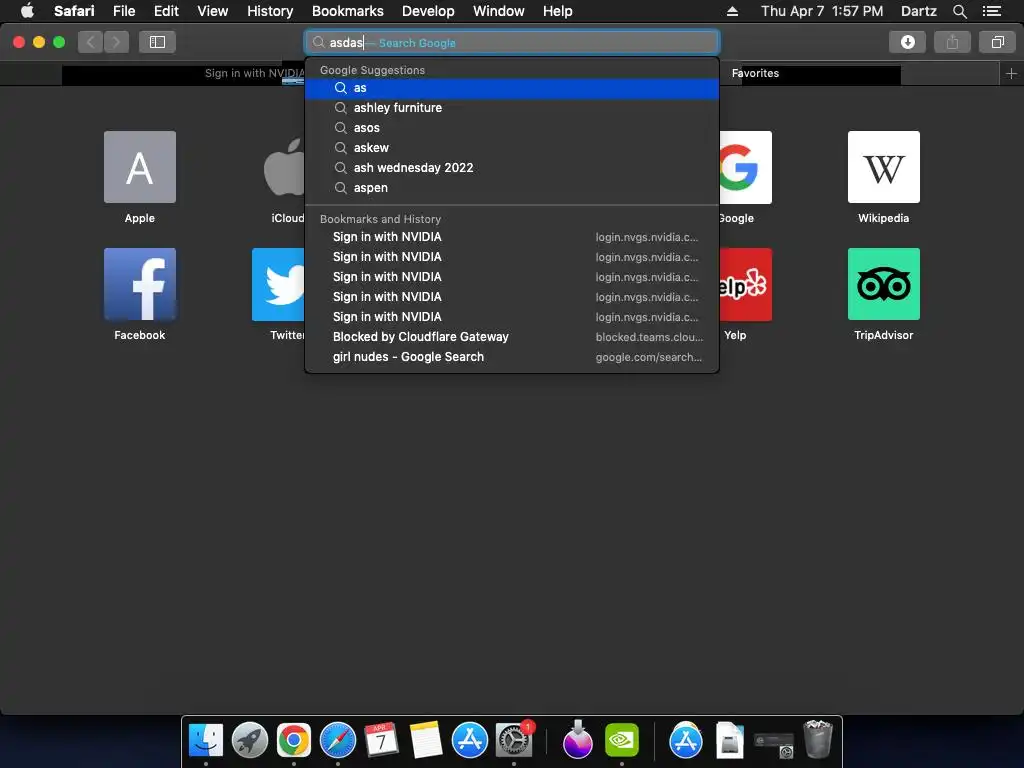Open the Wikipedia favorite tile
1024x768 pixels.
coord(884,167)
